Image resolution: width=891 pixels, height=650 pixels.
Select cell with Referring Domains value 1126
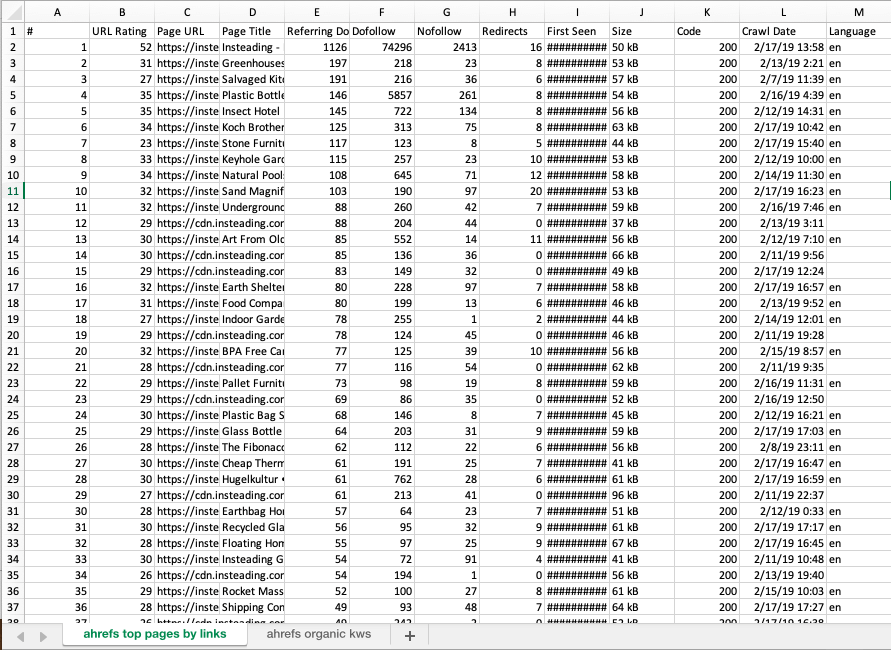coord(317,47)
